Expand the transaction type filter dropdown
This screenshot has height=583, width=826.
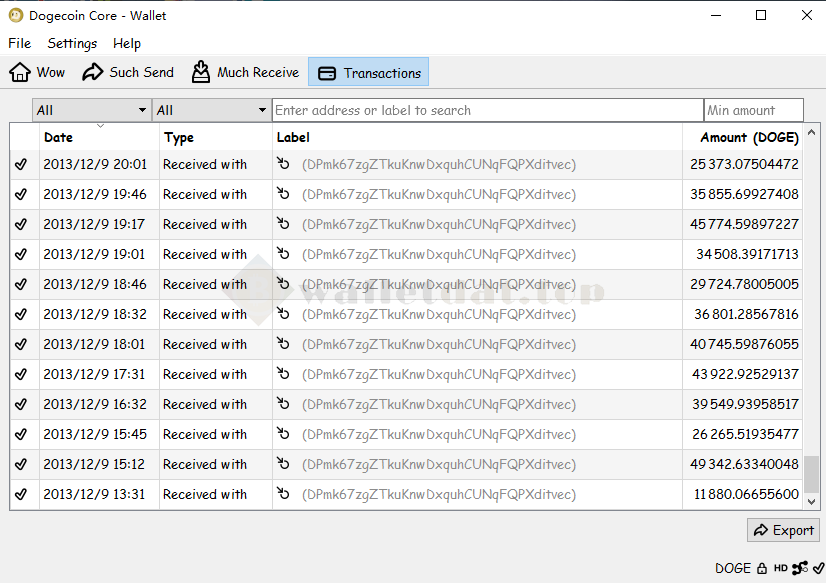211,110
